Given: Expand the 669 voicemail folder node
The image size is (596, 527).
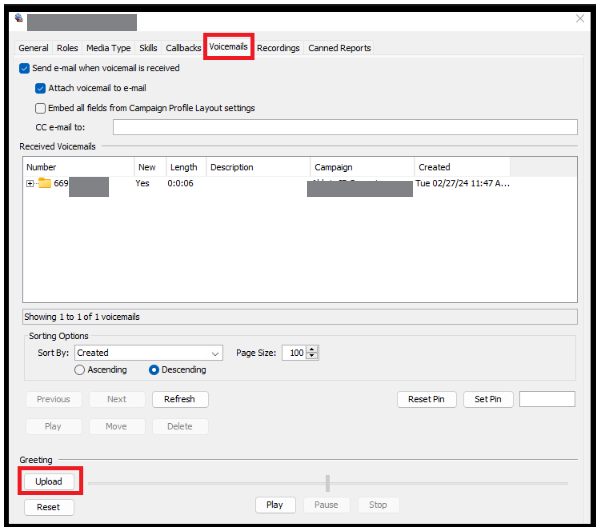Looking at the screenshot, I should click(30, 184).
